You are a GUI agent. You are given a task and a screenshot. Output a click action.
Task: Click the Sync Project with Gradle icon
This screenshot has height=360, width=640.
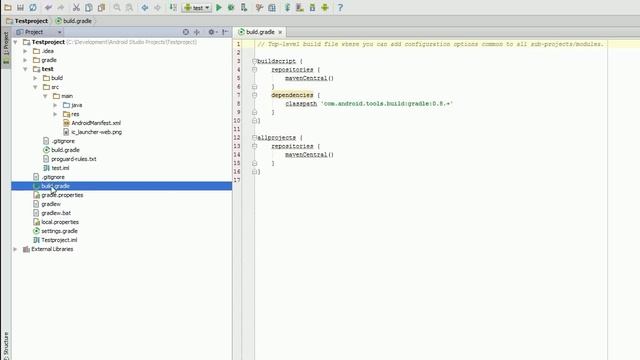(x=287, y=7)
